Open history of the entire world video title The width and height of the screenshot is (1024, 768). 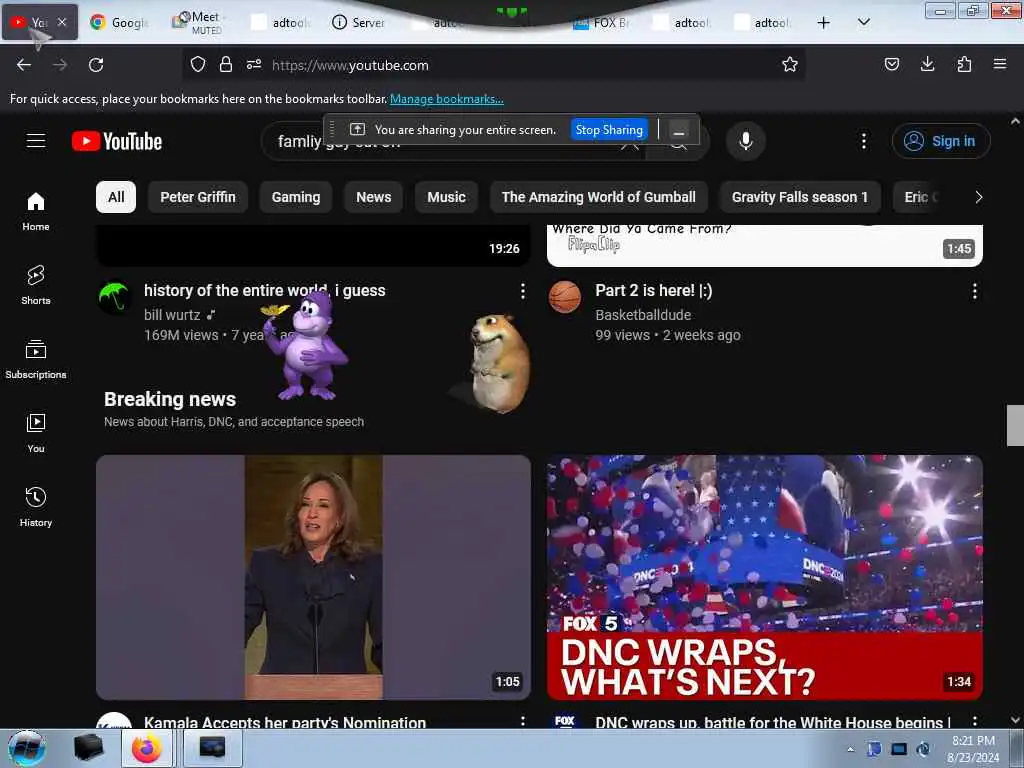(264, 291)
